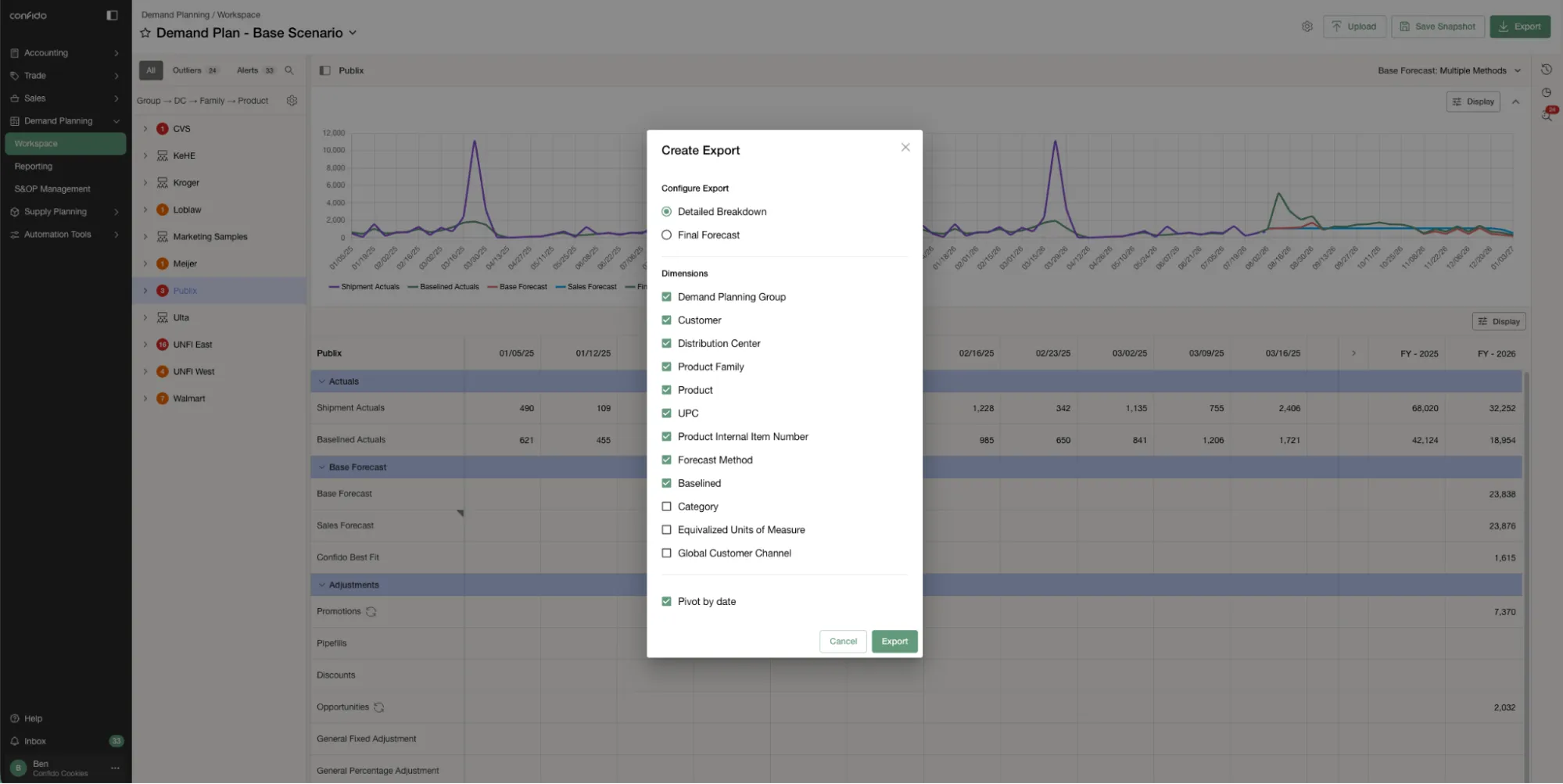
Task: Collapse the sidebar with the panel icon
Action: [x=112, y=15]
